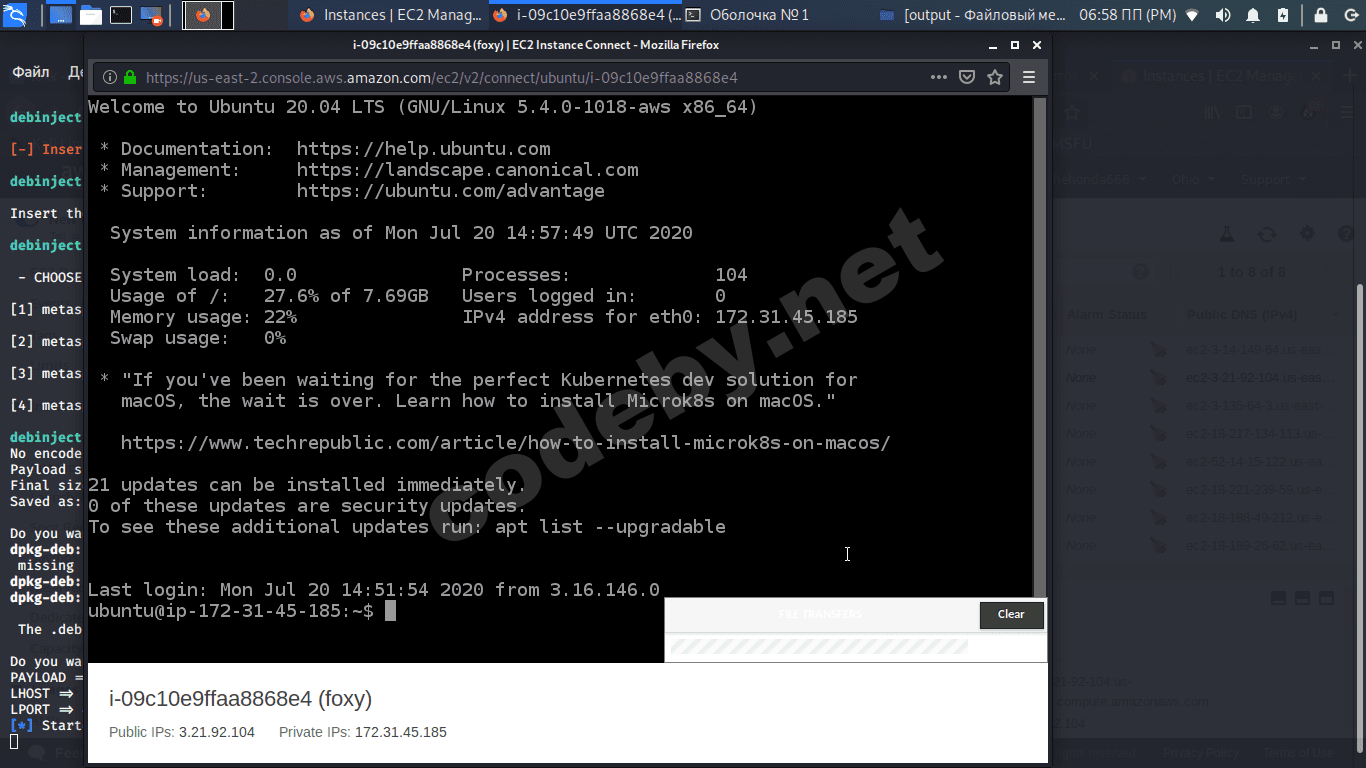Open the Firefox hamburger menu
Screen dimensions: 1366x768
pyautogui.click(x=1029, y=77)
